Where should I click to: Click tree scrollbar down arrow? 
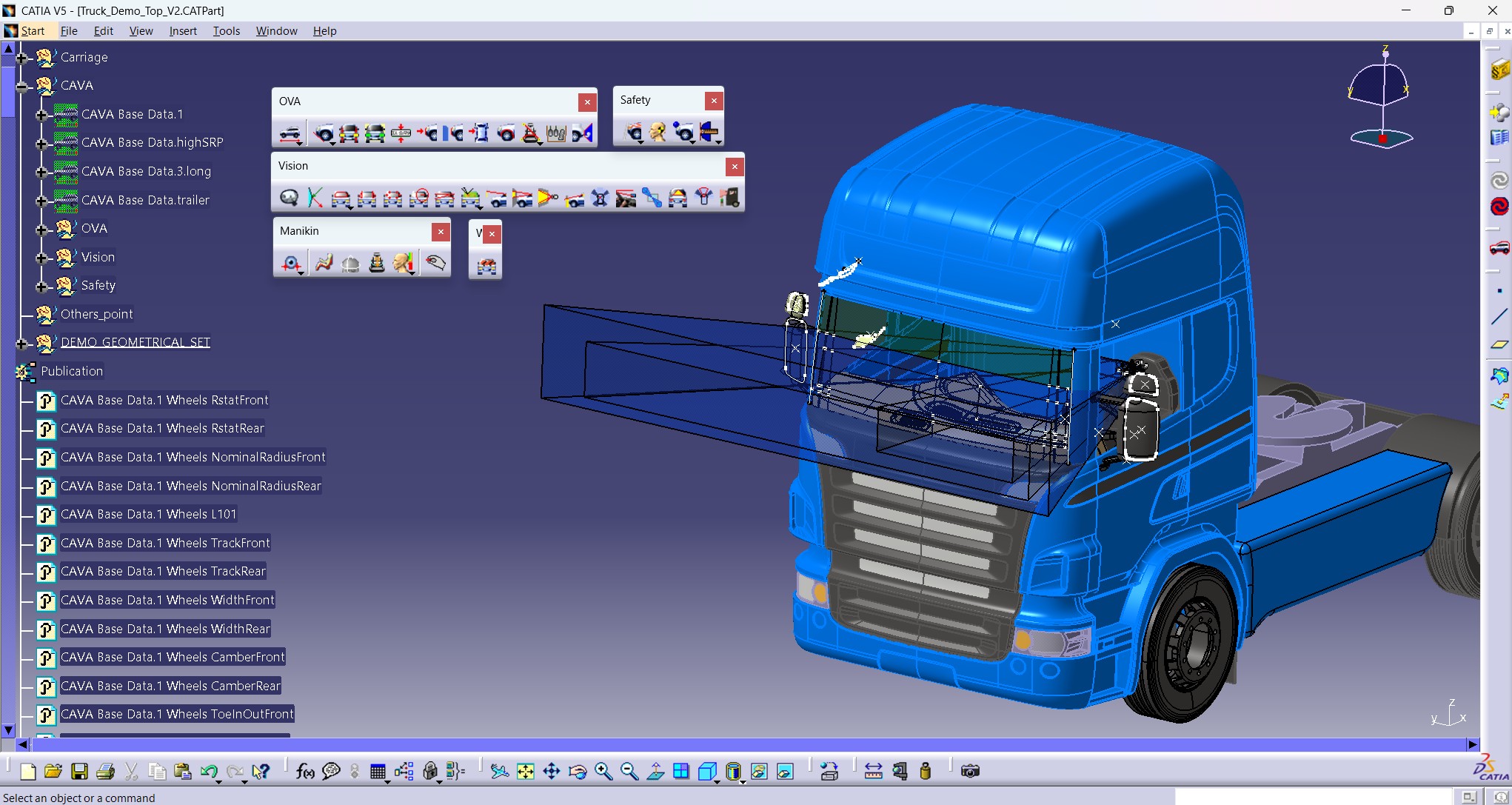9,729
